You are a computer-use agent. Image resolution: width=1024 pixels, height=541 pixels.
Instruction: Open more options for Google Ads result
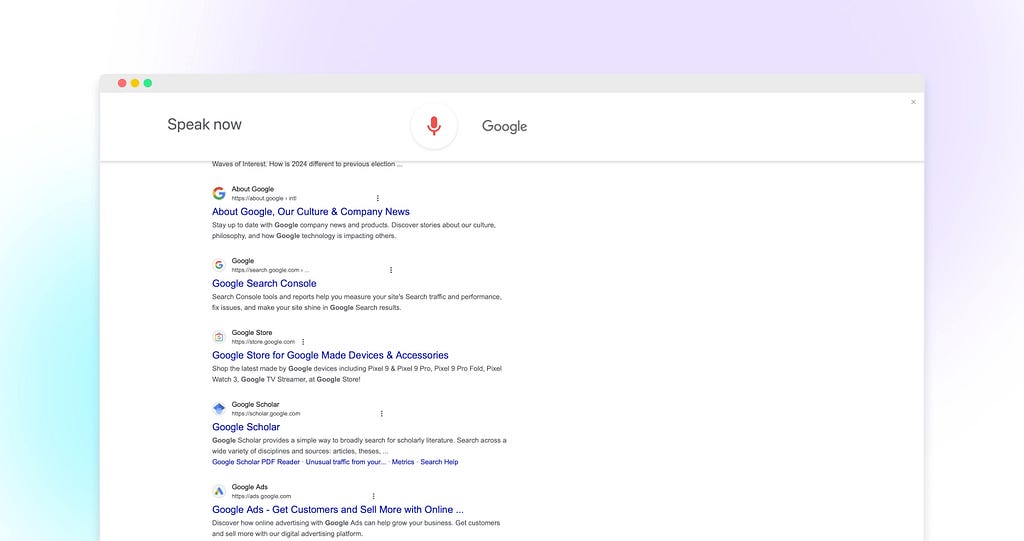click(x=374, y=496)
